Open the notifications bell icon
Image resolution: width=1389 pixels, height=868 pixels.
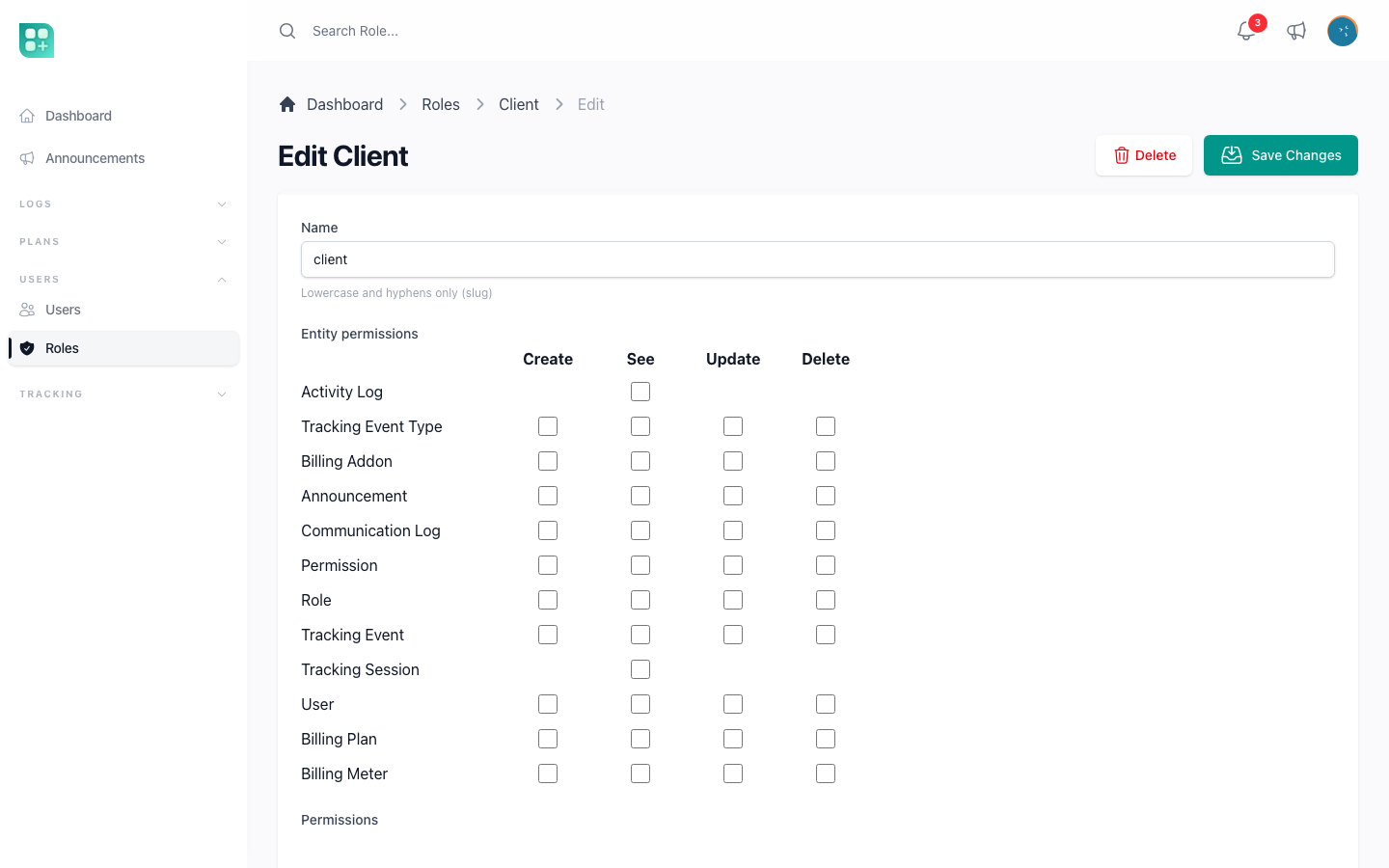coord(1246,31)
